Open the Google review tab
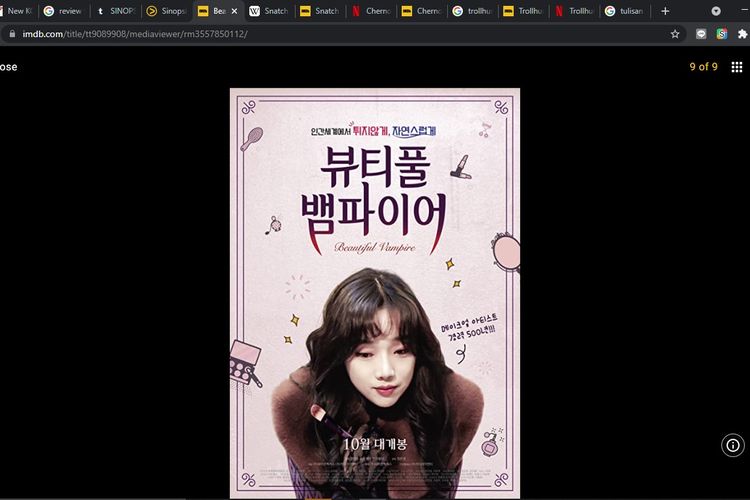750x500 pixels. (x=63, y=11)
